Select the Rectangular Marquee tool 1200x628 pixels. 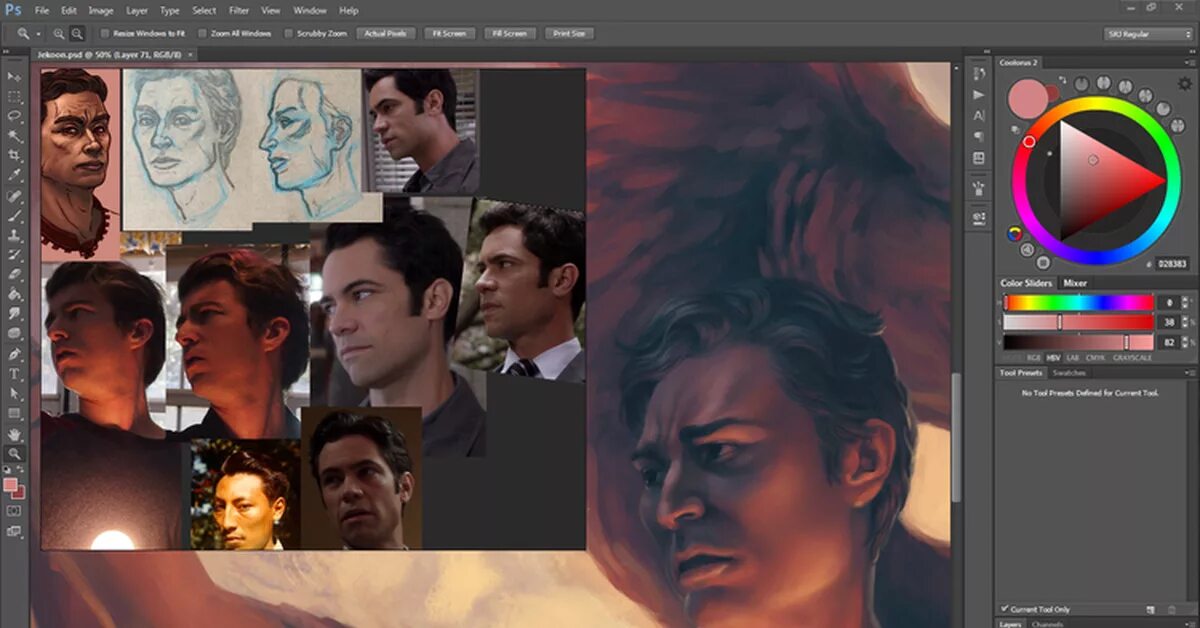pos(14,97)
